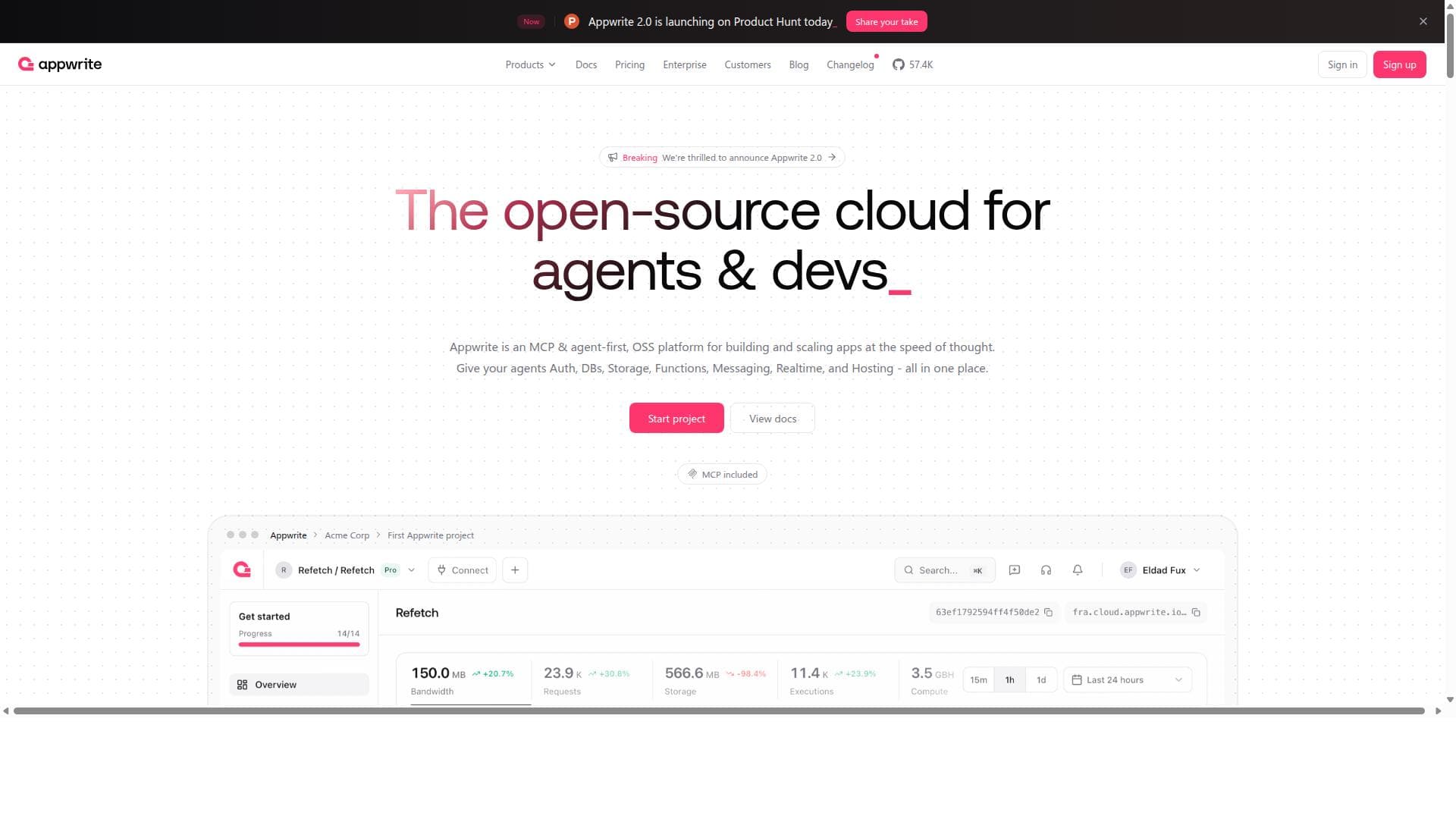
Task: Open the Pricing page
Action: click(629, 64)
